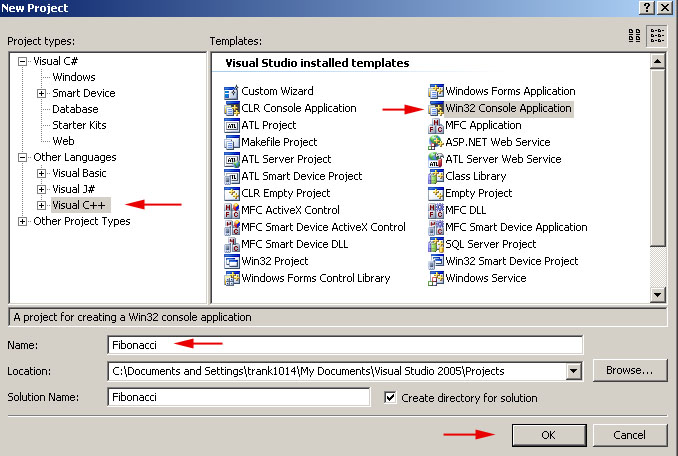
Task: Select the Smart Device project type
Action: (x=84, y=93)
